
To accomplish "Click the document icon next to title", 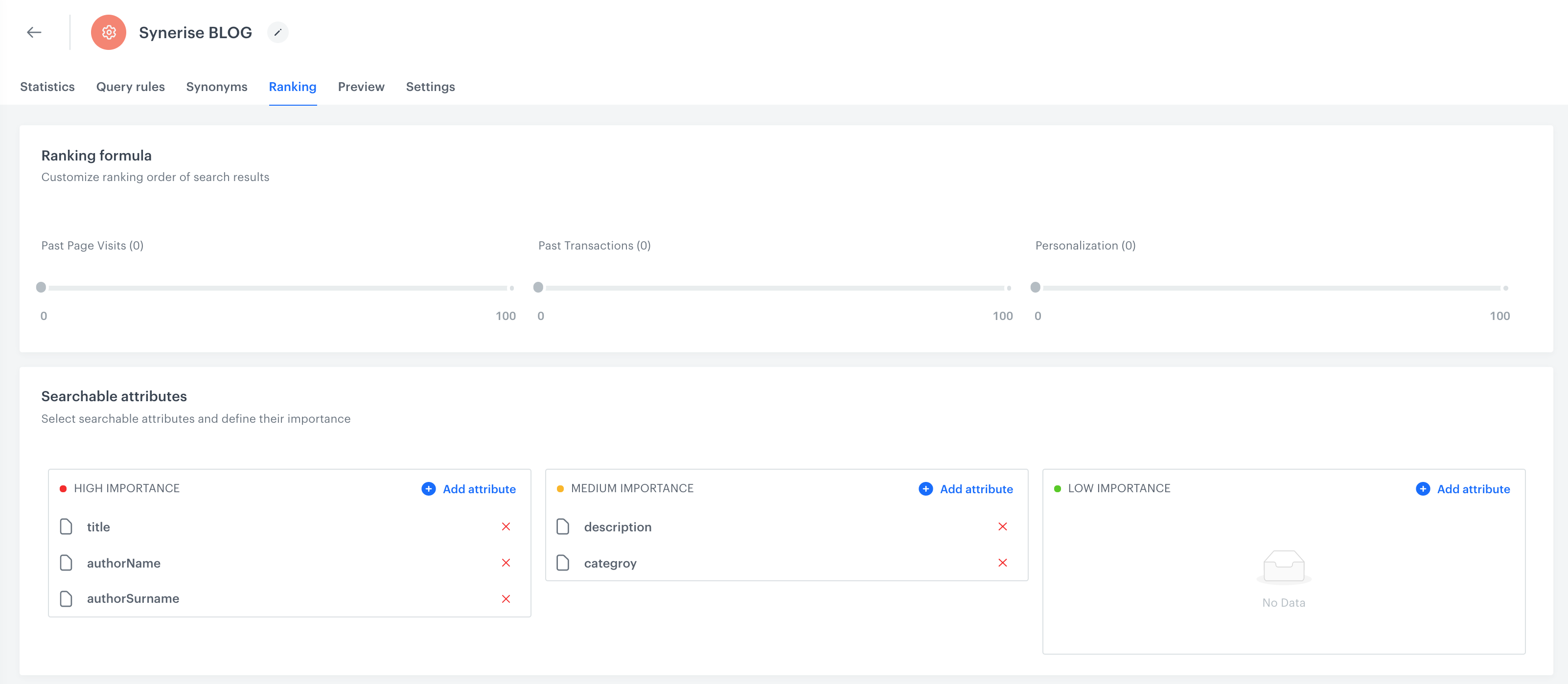I will coord(67,527).
